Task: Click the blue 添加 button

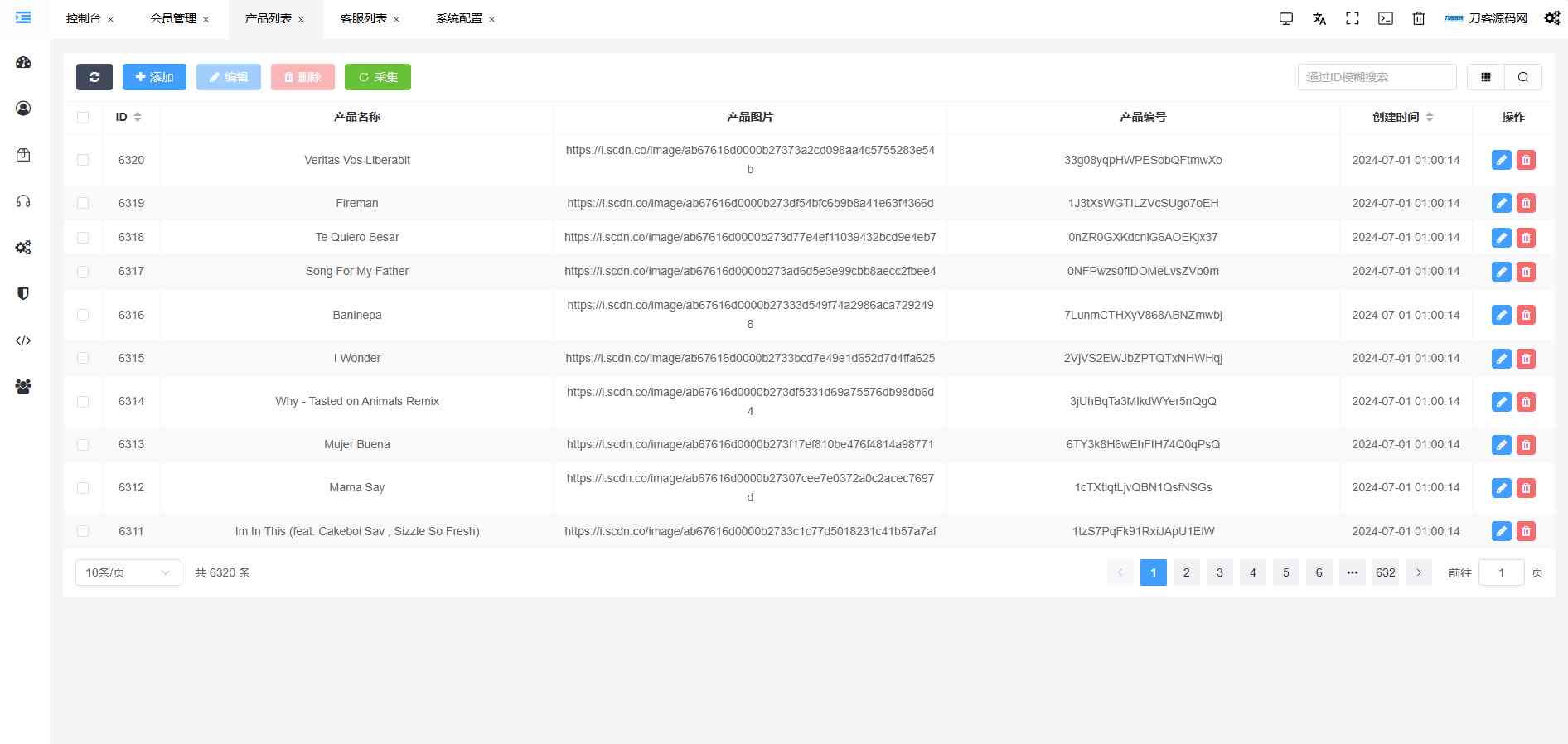Action: 154,76
